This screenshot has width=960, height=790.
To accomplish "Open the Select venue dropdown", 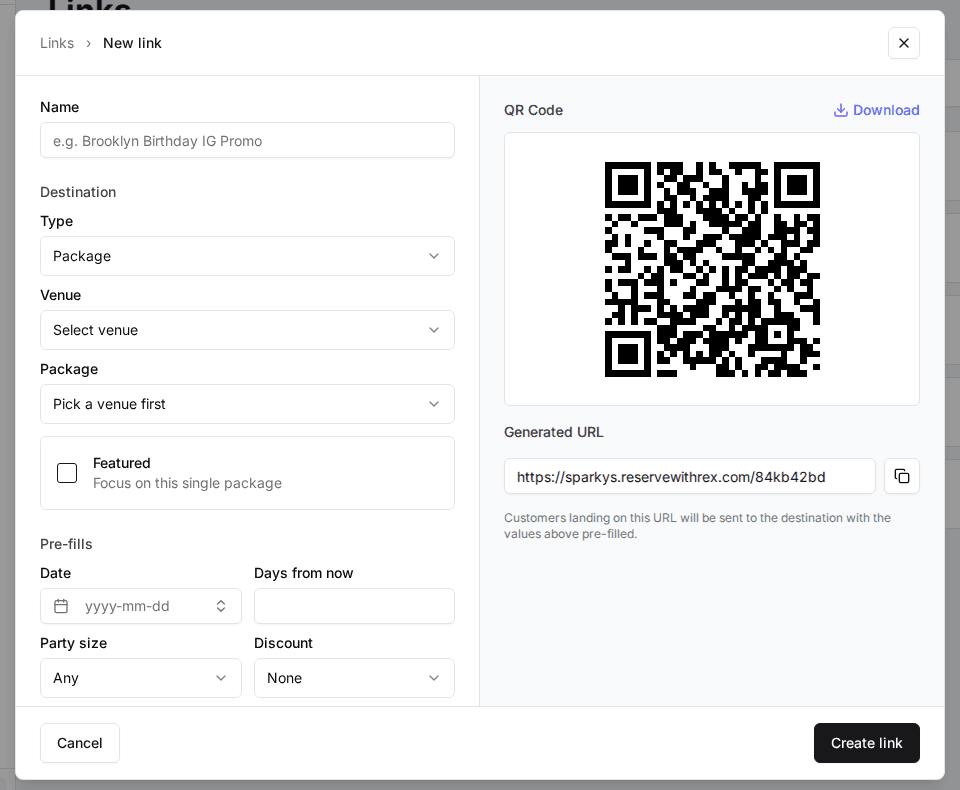I will click(247, 330).
